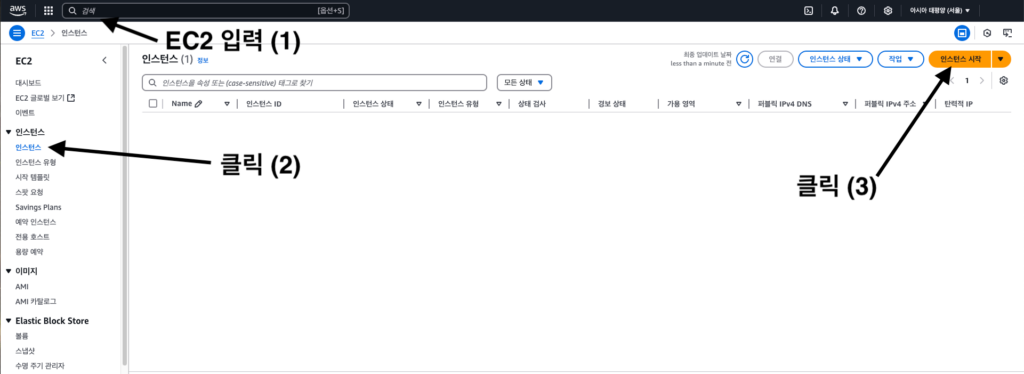Image resolution: width=1024 pixels, height=374 pixels.
Task: Focus the top 검색 search field
Action: [206, 10]
